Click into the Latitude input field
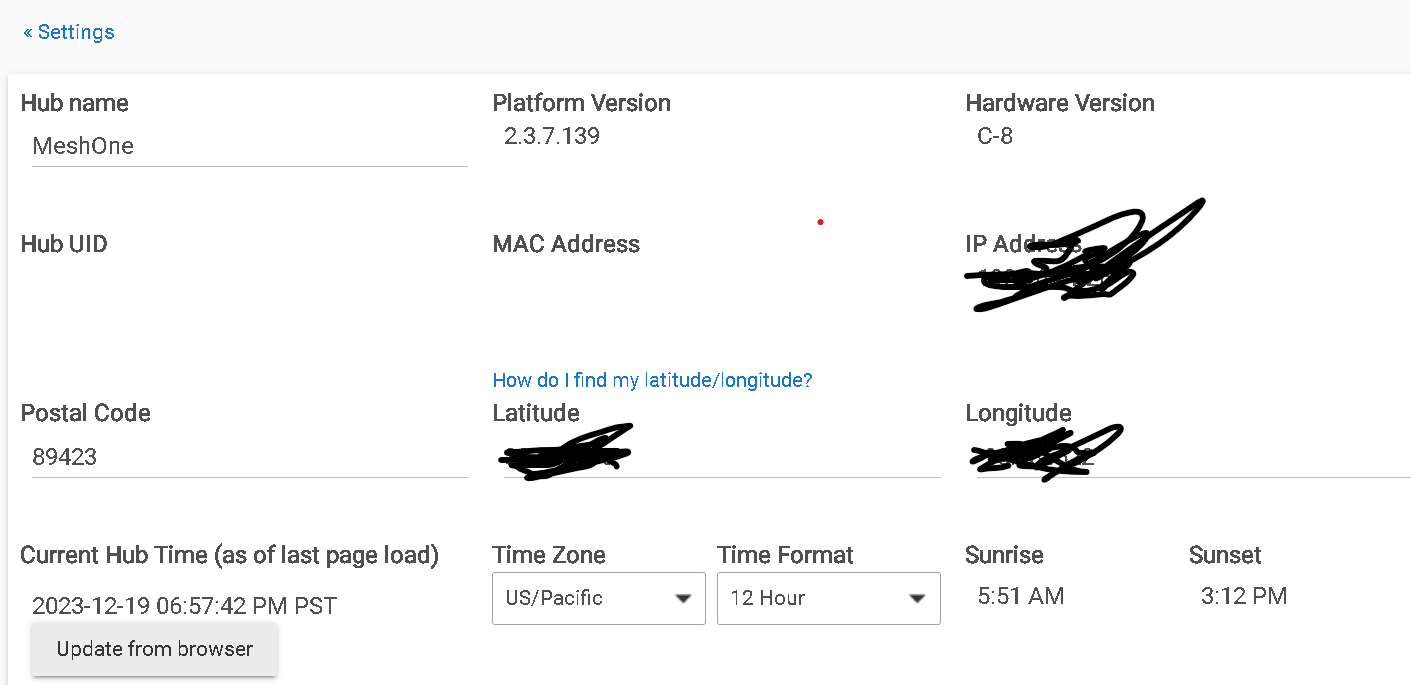The image size is (1411, 685). point(717,457)
